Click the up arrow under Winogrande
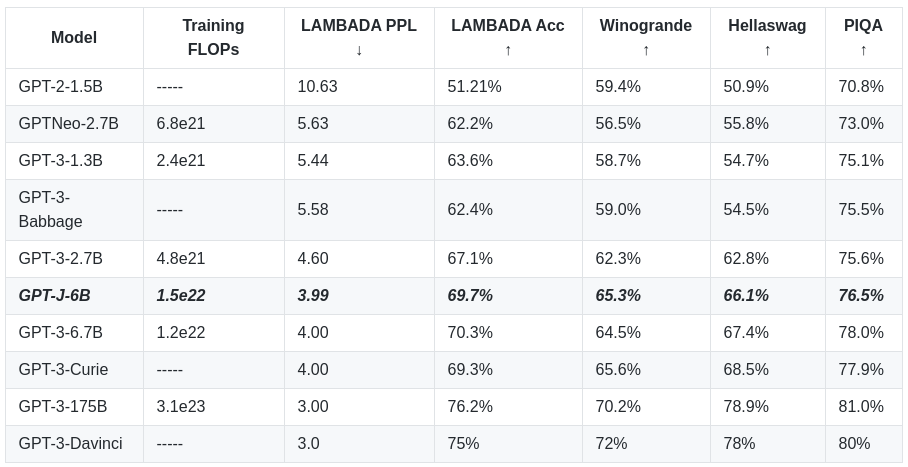 click(646, 50)
